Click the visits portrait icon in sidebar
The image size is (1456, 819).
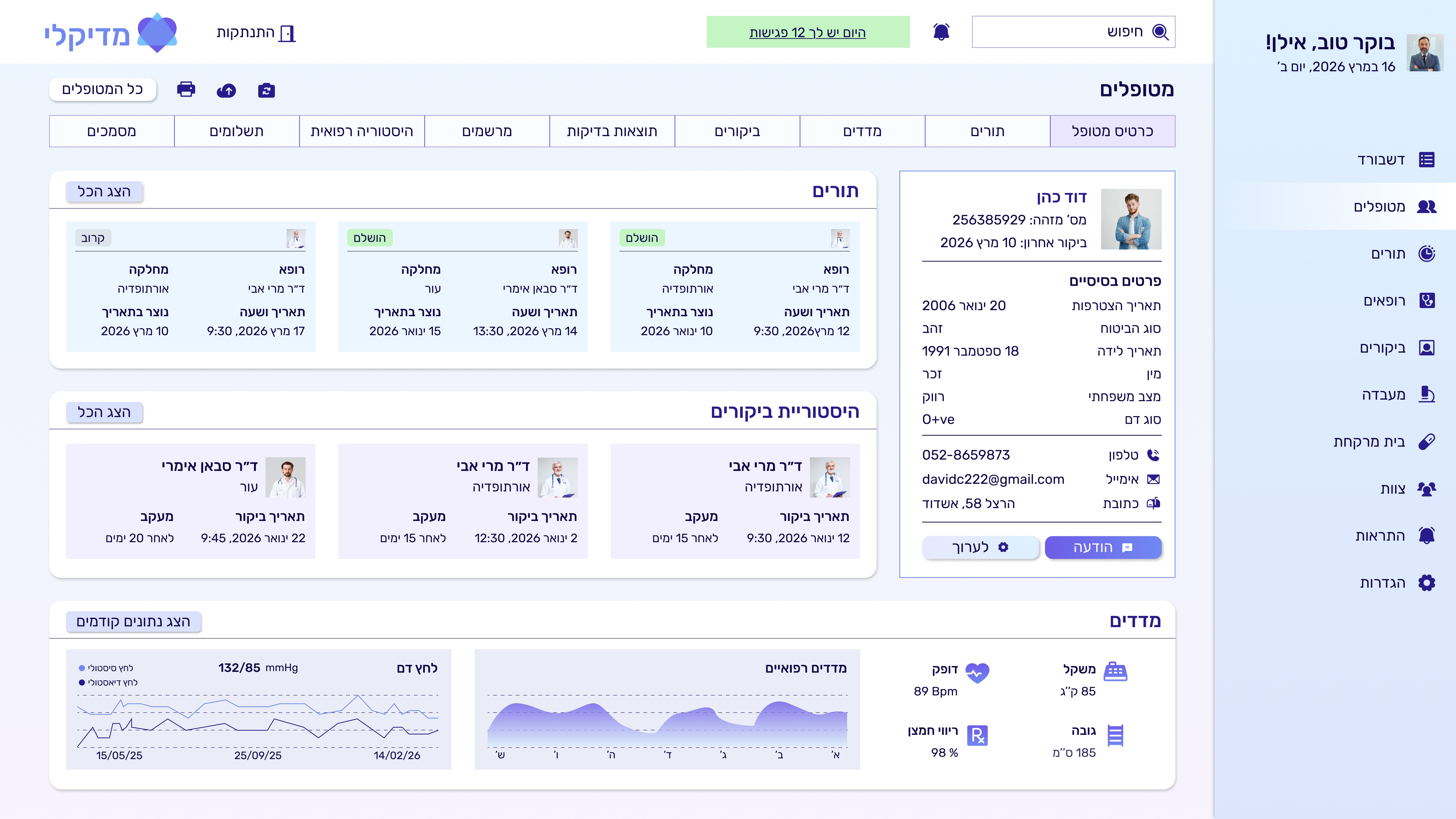pyautogui.click(x=1427, y=348)
